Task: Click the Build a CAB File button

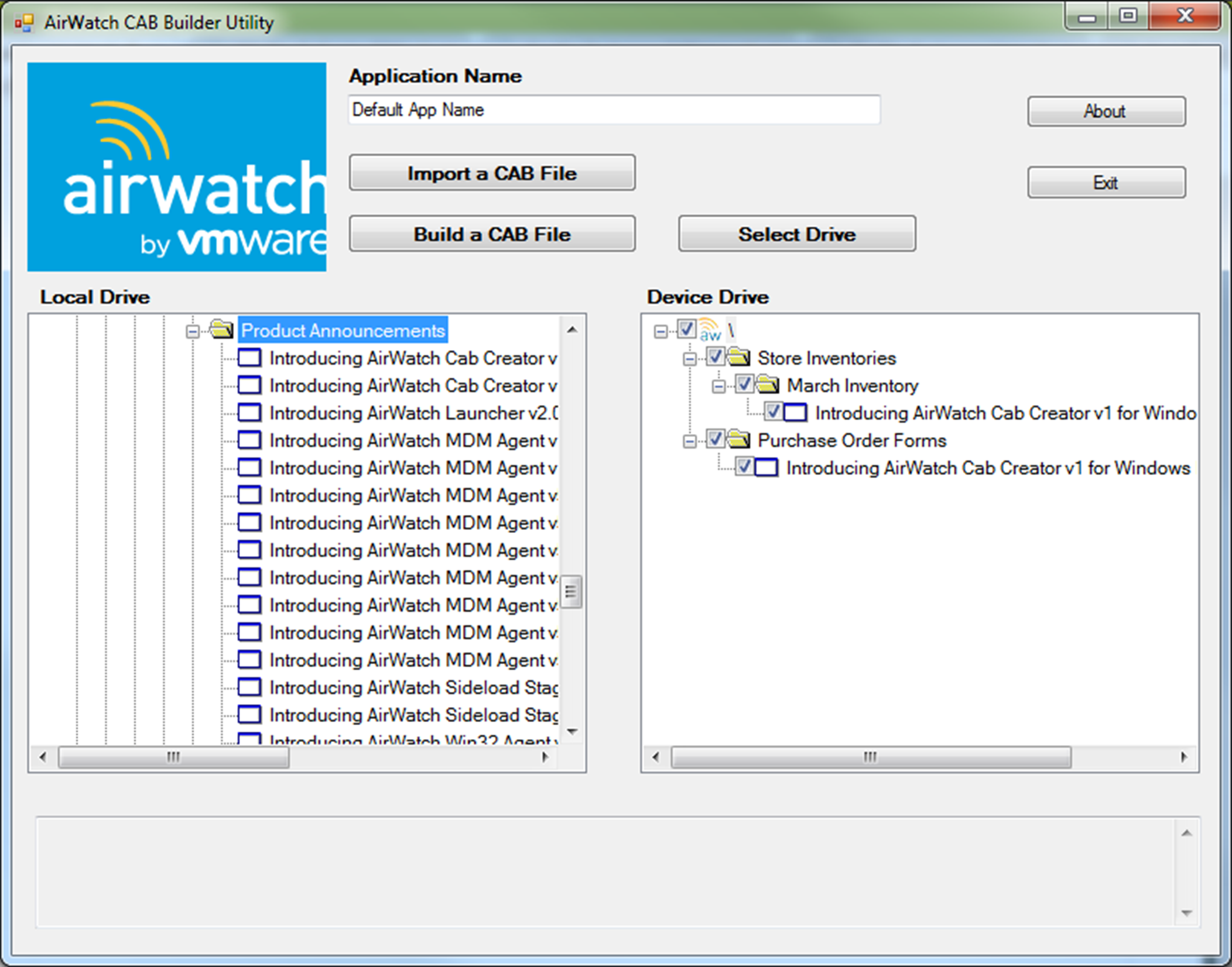Action: [x=491, y=234]
